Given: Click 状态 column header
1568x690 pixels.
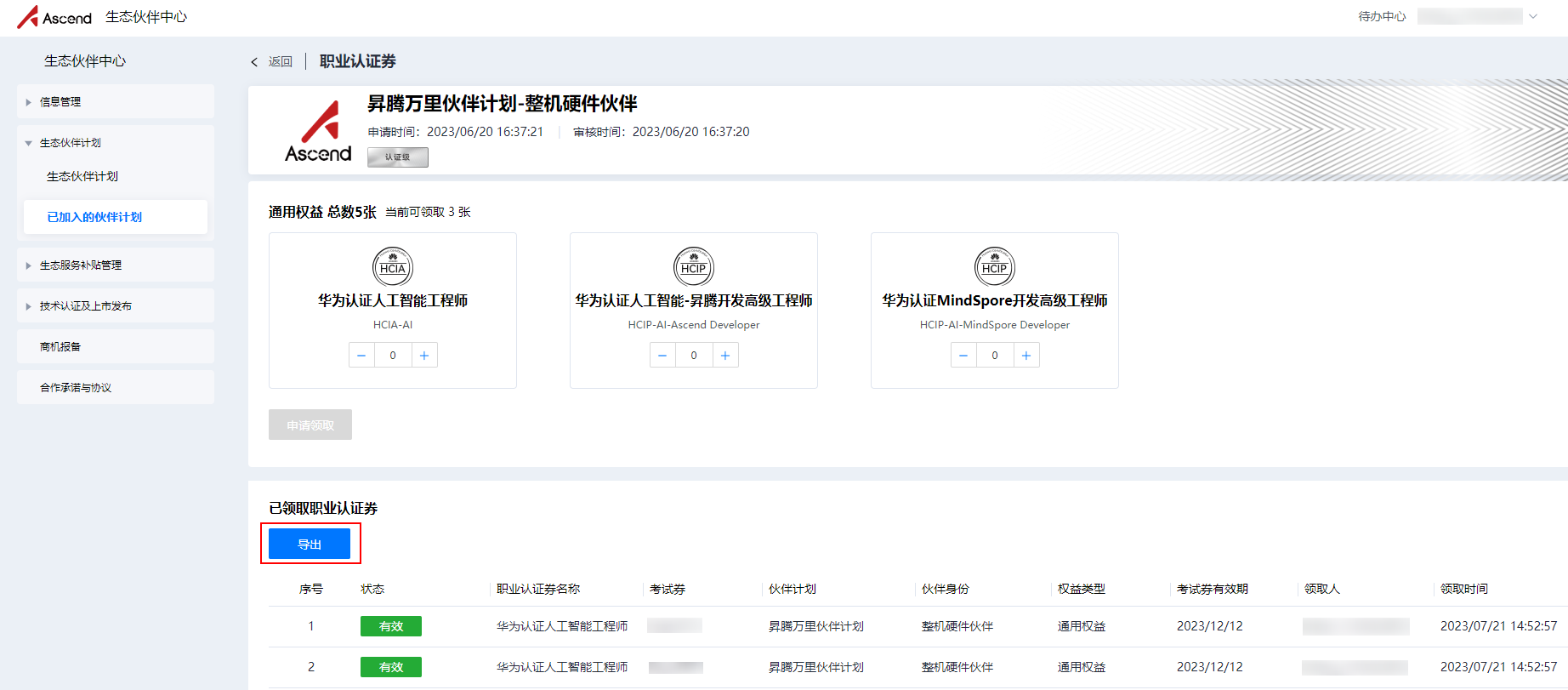Looking at the screenshot, I should (x=372, y=589).
